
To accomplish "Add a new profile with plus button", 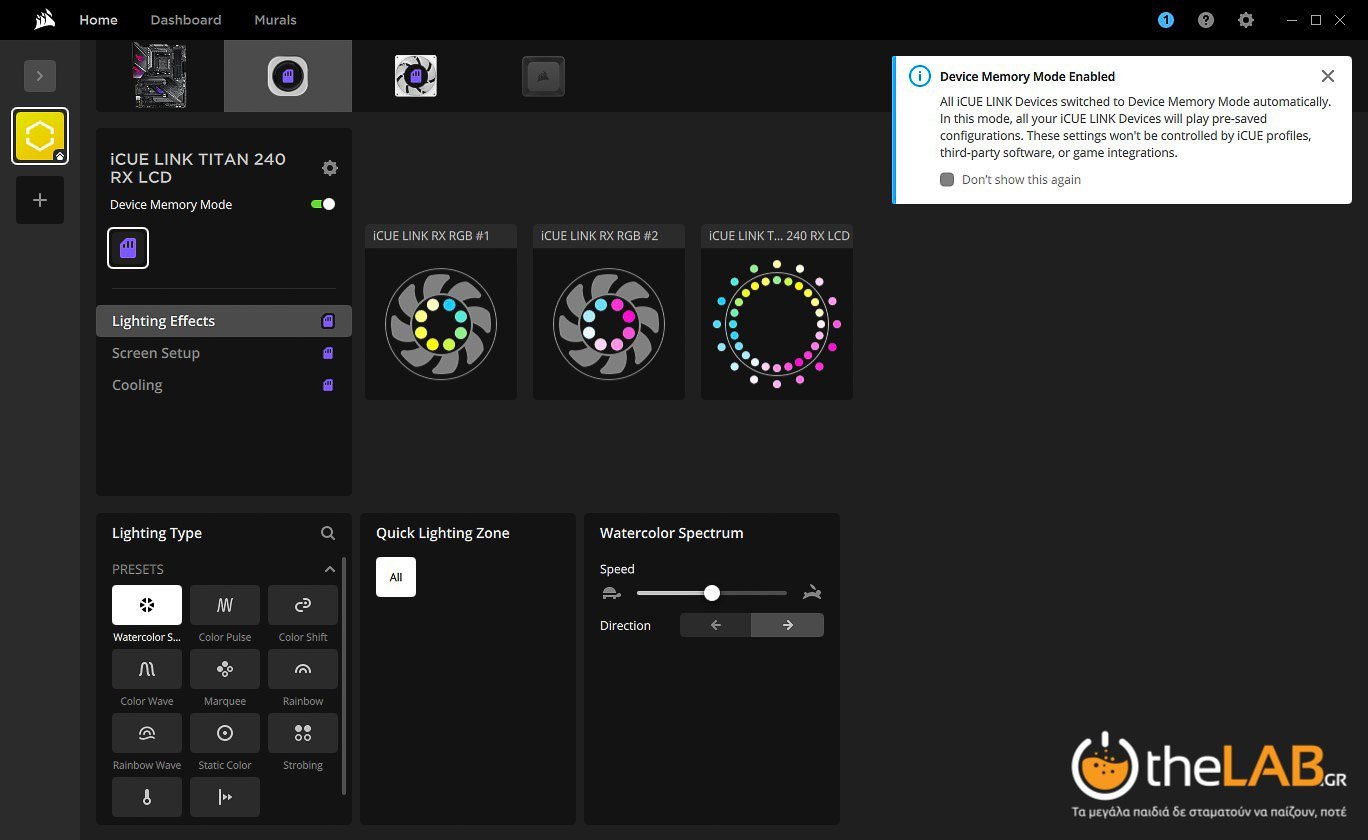I will coord(40,200).
